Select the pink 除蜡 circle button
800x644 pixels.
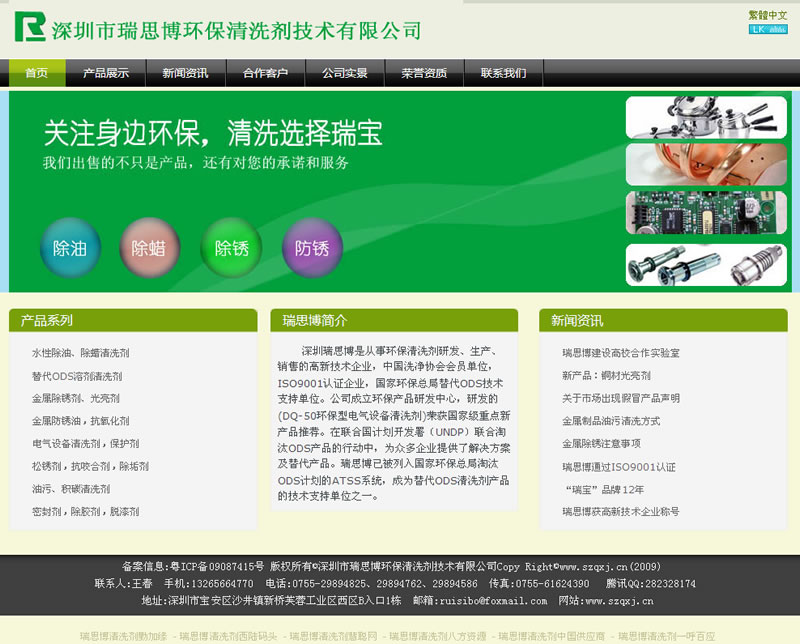point(149,248)
